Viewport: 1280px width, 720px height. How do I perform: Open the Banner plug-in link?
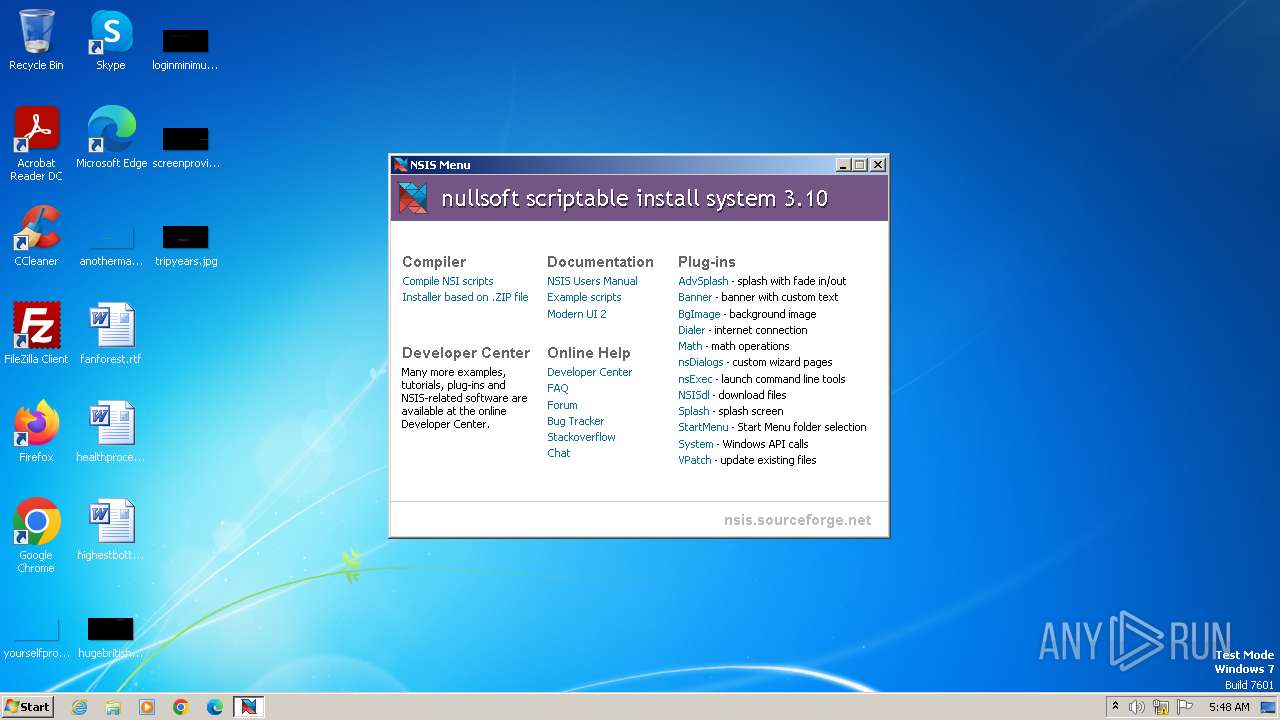click(x=695, y=297)
